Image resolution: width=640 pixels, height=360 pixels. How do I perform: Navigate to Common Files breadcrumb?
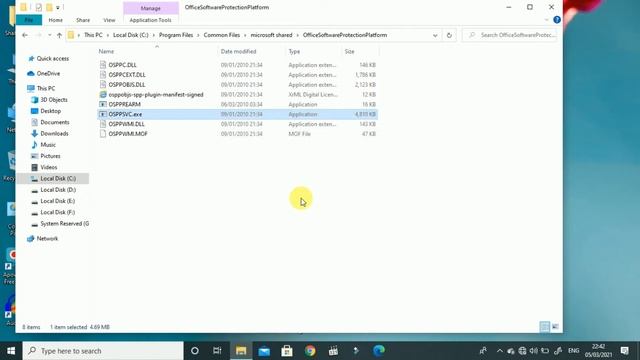[222, 35]
